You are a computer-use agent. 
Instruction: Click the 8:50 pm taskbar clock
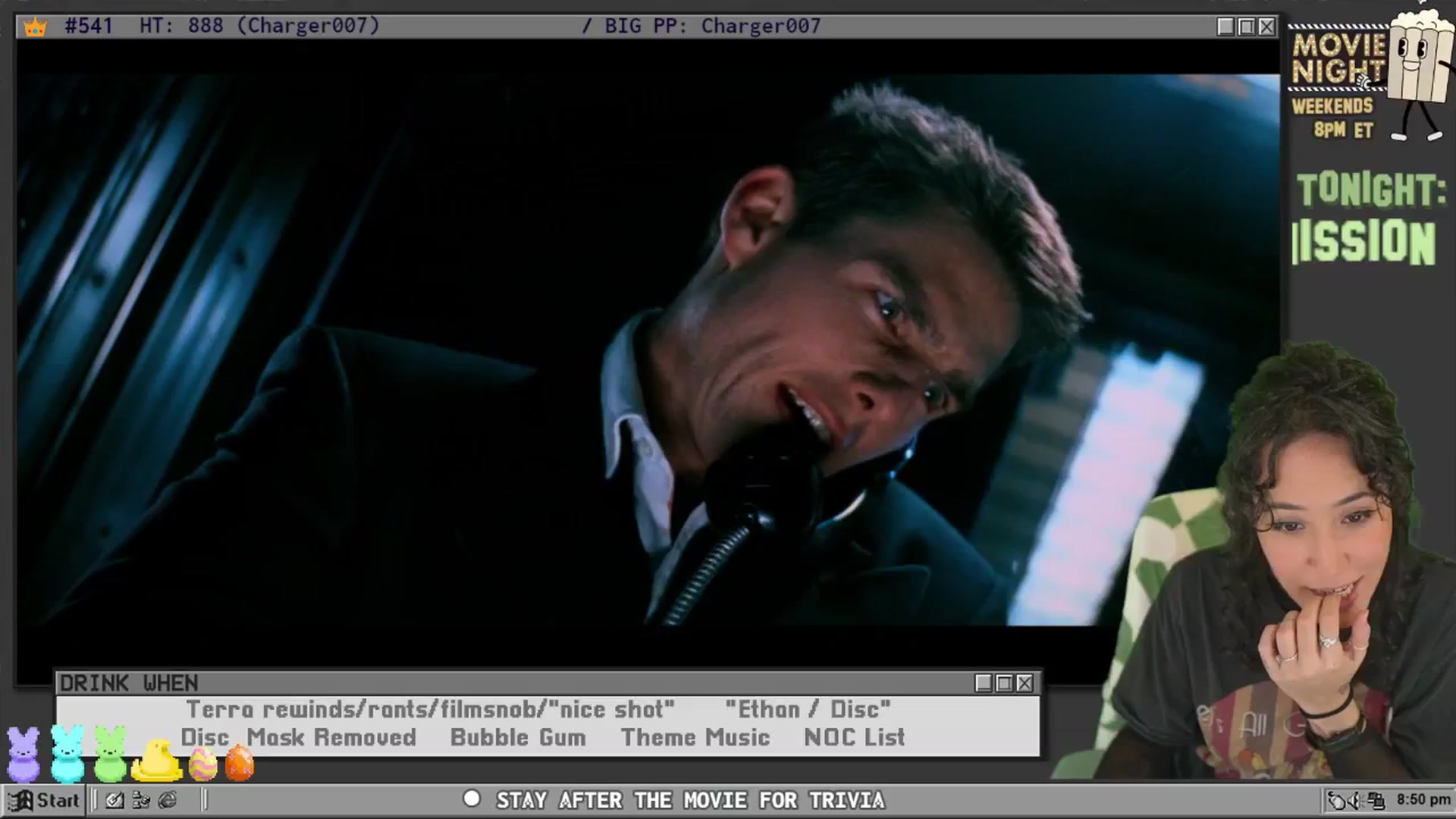(1423, 800)
